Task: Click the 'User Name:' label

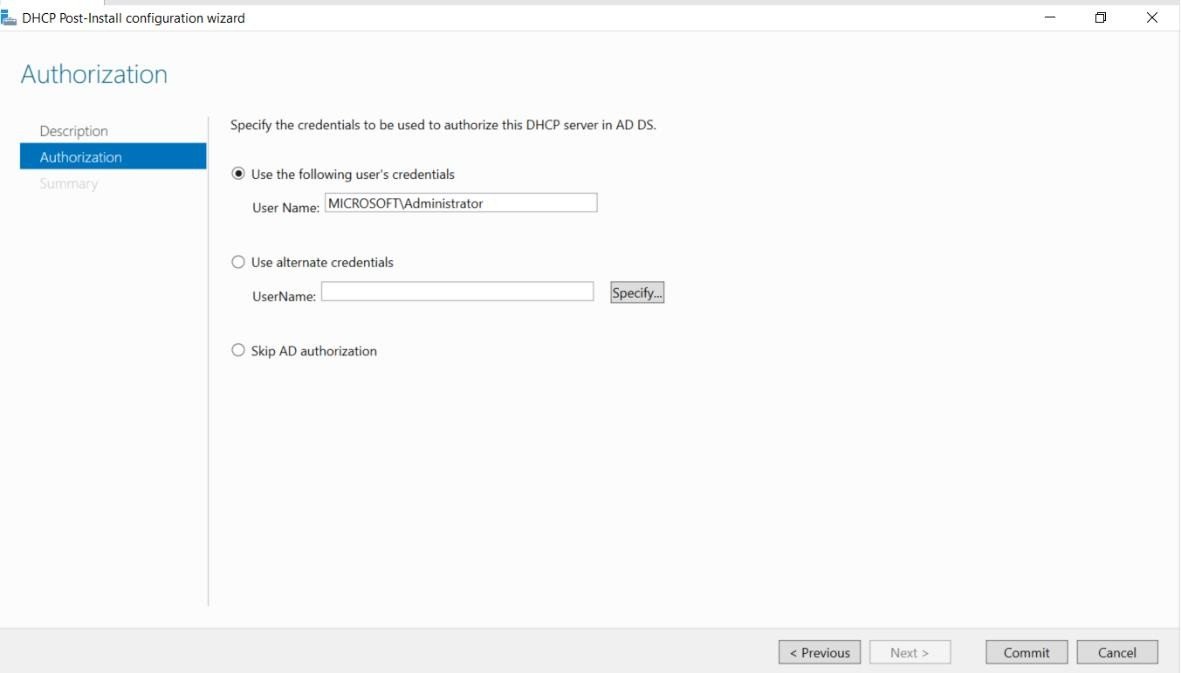Action: (x=285, y=208)
